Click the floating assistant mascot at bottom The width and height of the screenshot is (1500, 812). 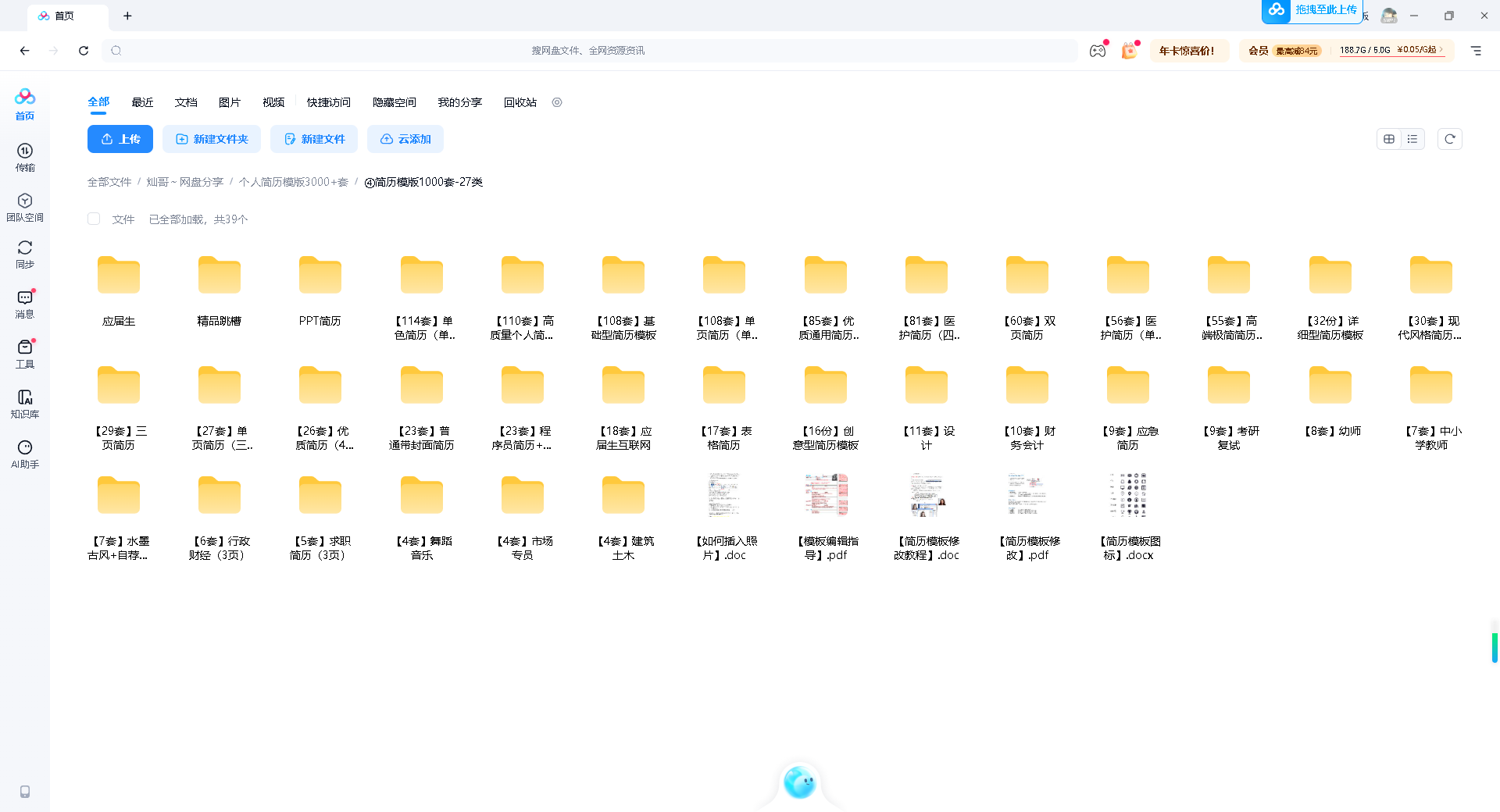tap(799, 782)
